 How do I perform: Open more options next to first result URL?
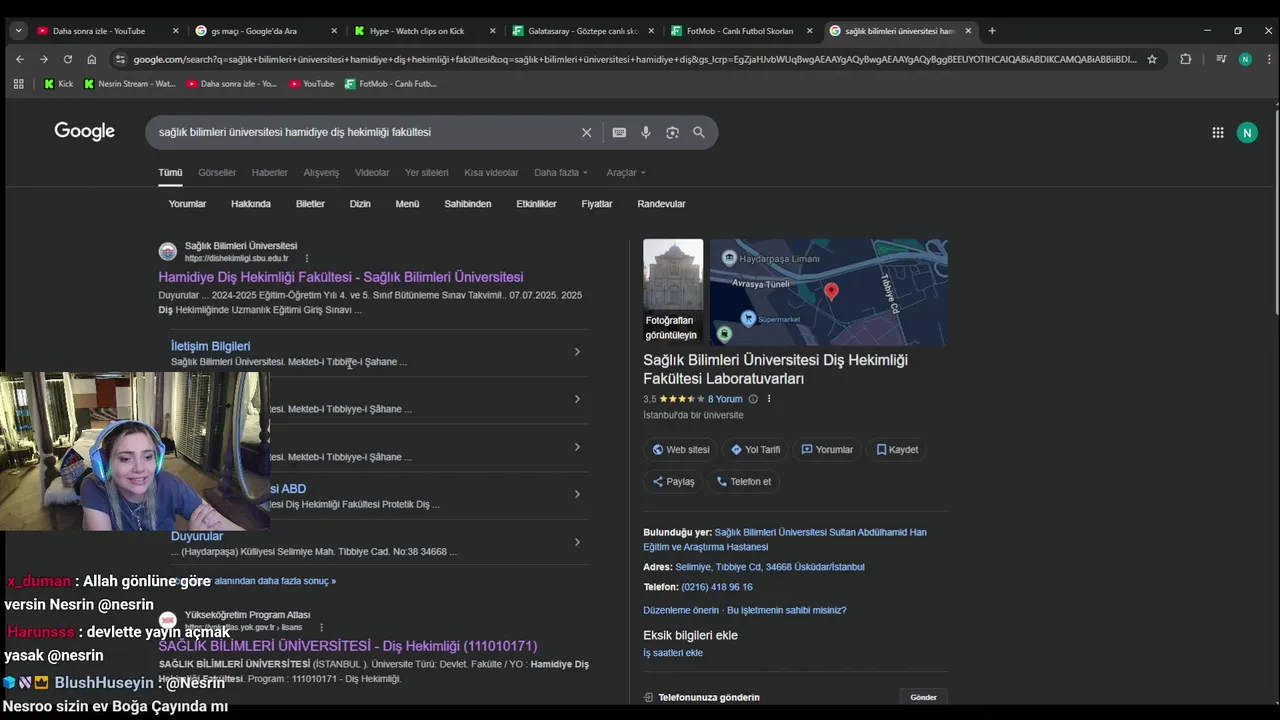(307, 258)
